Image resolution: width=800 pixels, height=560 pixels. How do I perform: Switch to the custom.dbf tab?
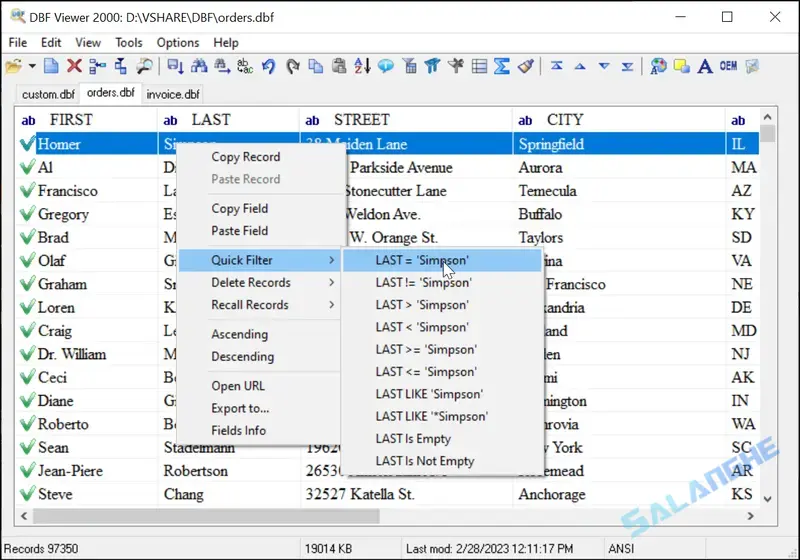pos(48,94)
